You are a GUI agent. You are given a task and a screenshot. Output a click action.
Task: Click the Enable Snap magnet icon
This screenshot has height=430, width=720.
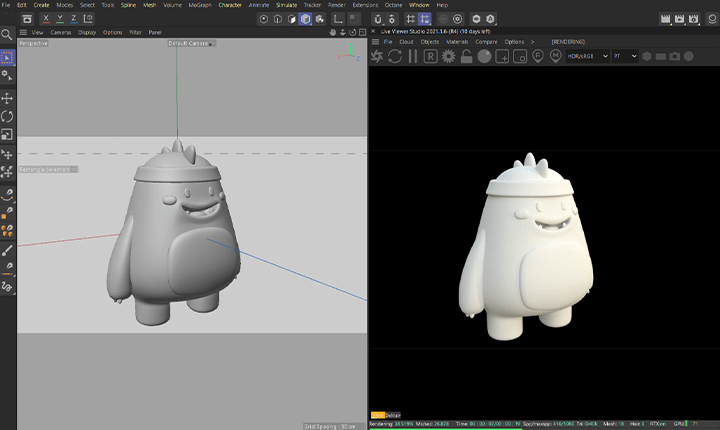coord(377,19)
